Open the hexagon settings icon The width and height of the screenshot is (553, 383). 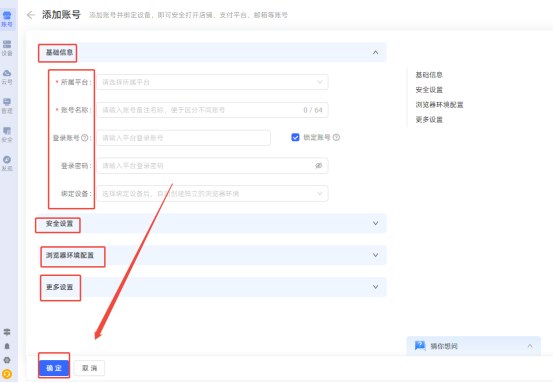coord(7,360)
